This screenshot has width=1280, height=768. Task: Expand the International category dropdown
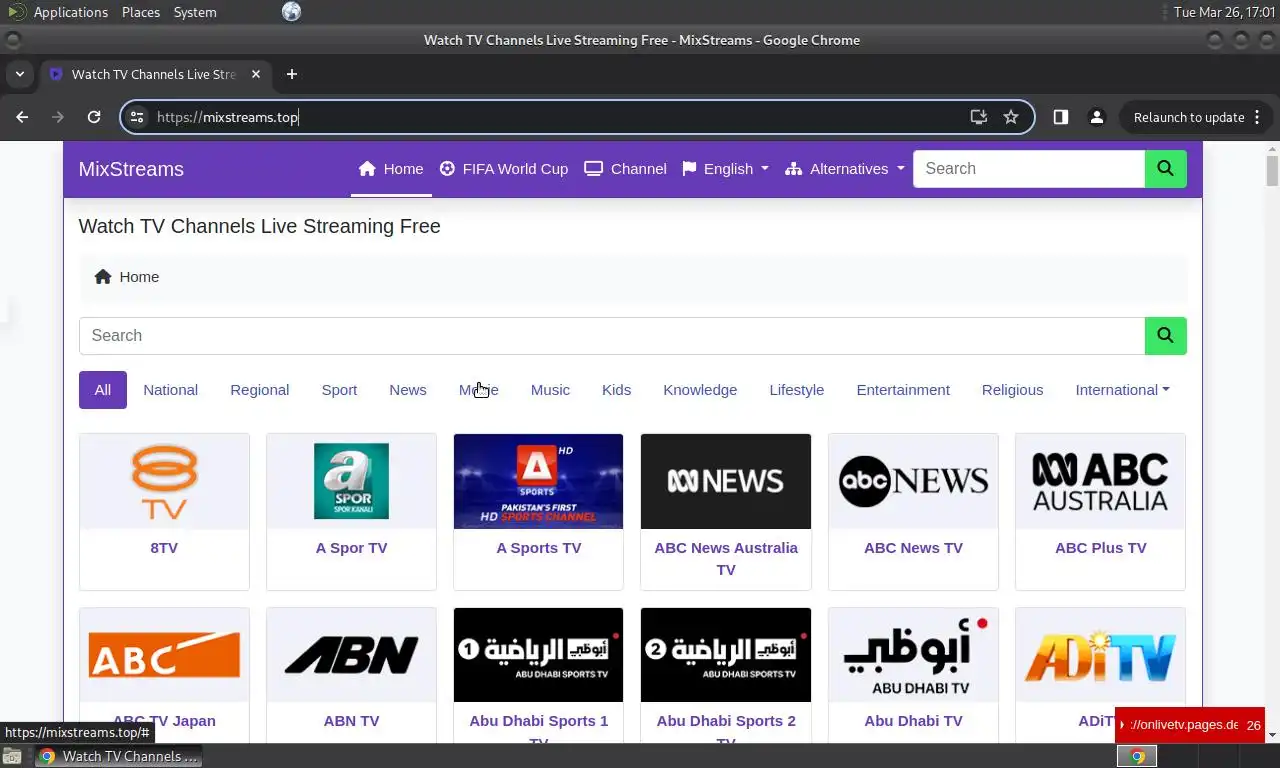(1122, 390)
